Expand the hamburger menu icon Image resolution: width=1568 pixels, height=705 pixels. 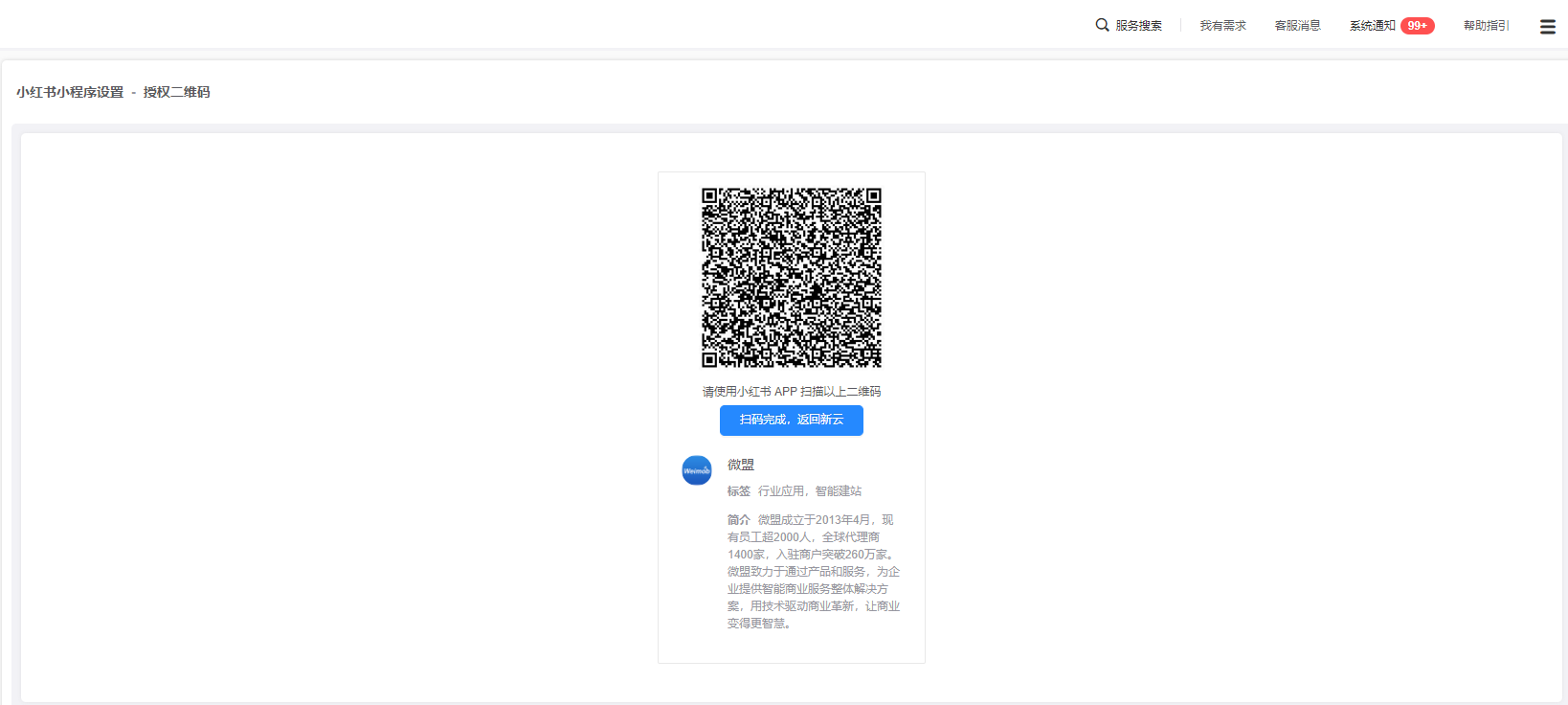coord(1547,27)
